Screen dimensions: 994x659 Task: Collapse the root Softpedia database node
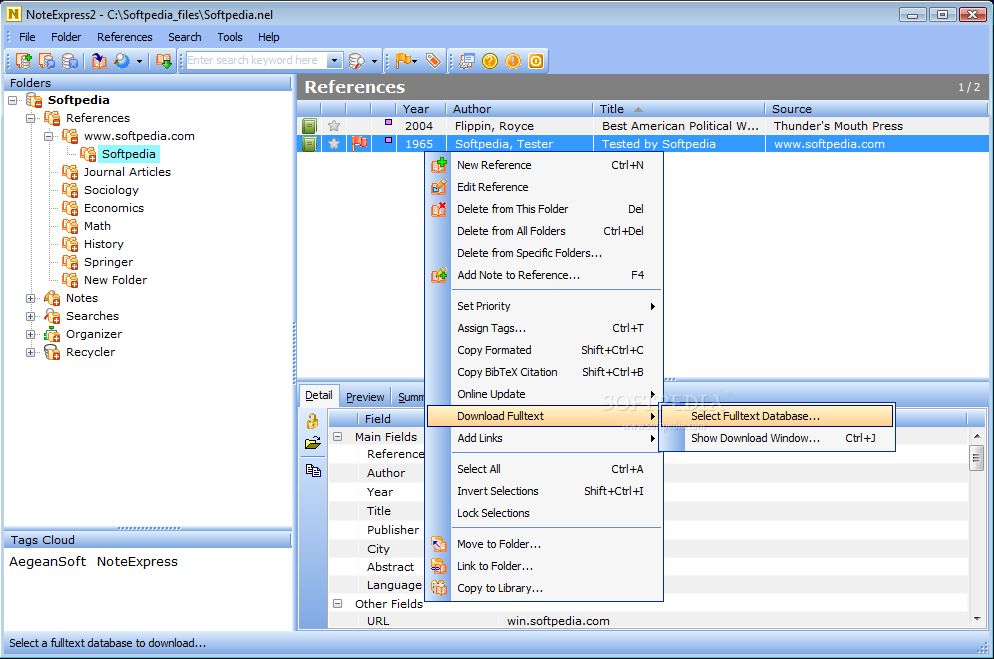12,100
